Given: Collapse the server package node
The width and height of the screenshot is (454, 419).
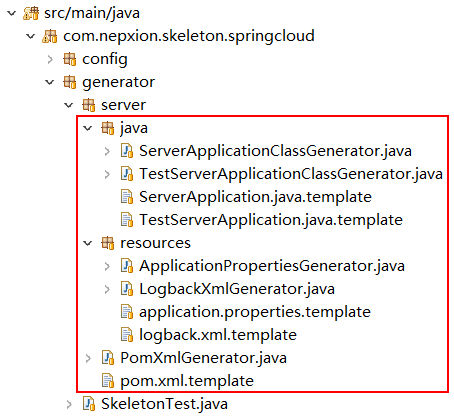Looking at the screenshot, I should pos(69,105).
